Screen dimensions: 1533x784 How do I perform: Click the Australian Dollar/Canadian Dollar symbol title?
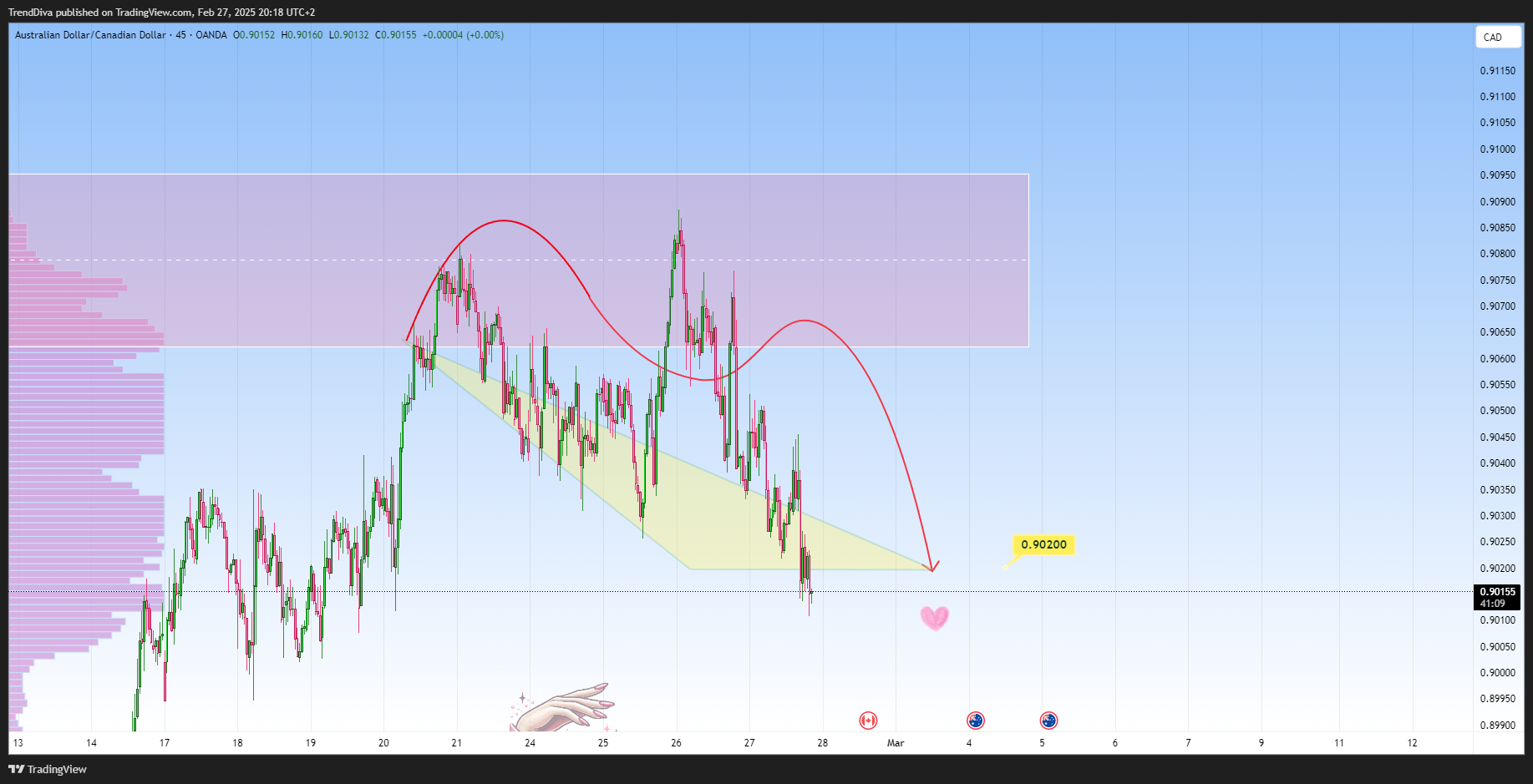click(90, 35)
